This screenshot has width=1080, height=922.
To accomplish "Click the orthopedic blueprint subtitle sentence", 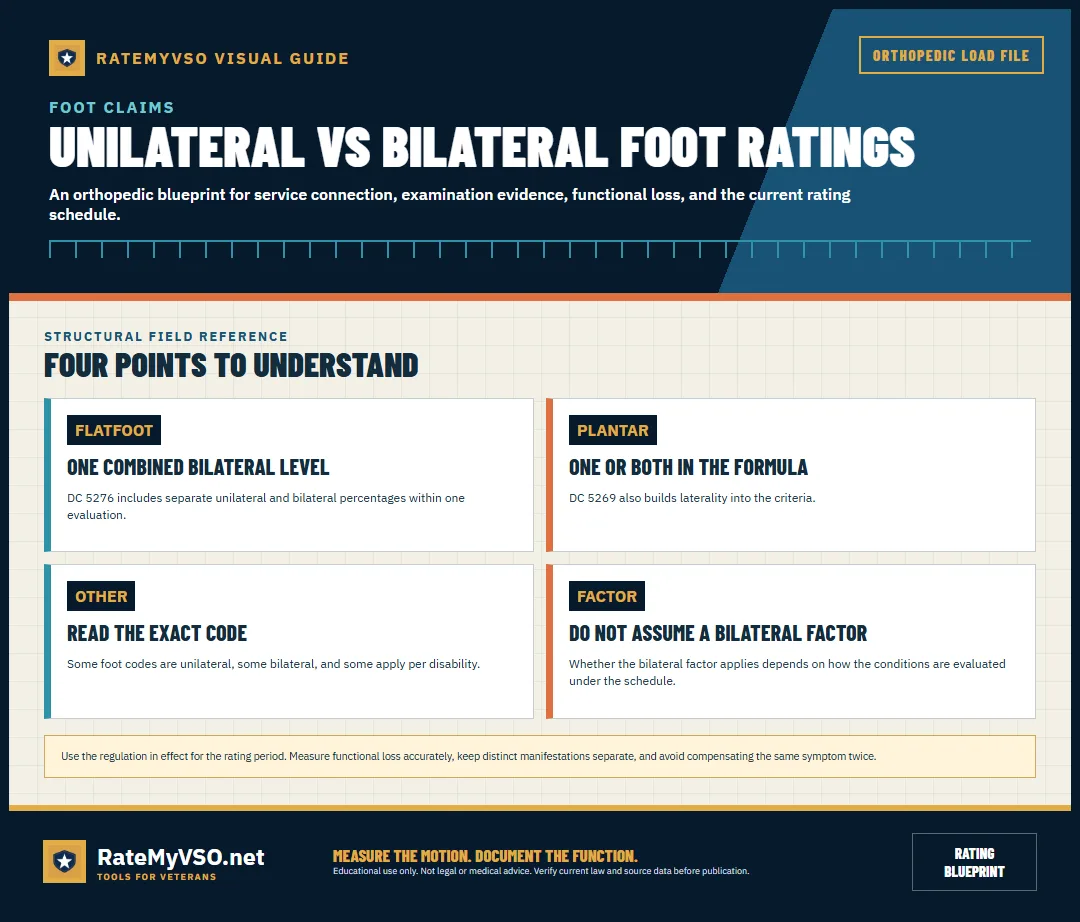I will (x=449, y=205).
